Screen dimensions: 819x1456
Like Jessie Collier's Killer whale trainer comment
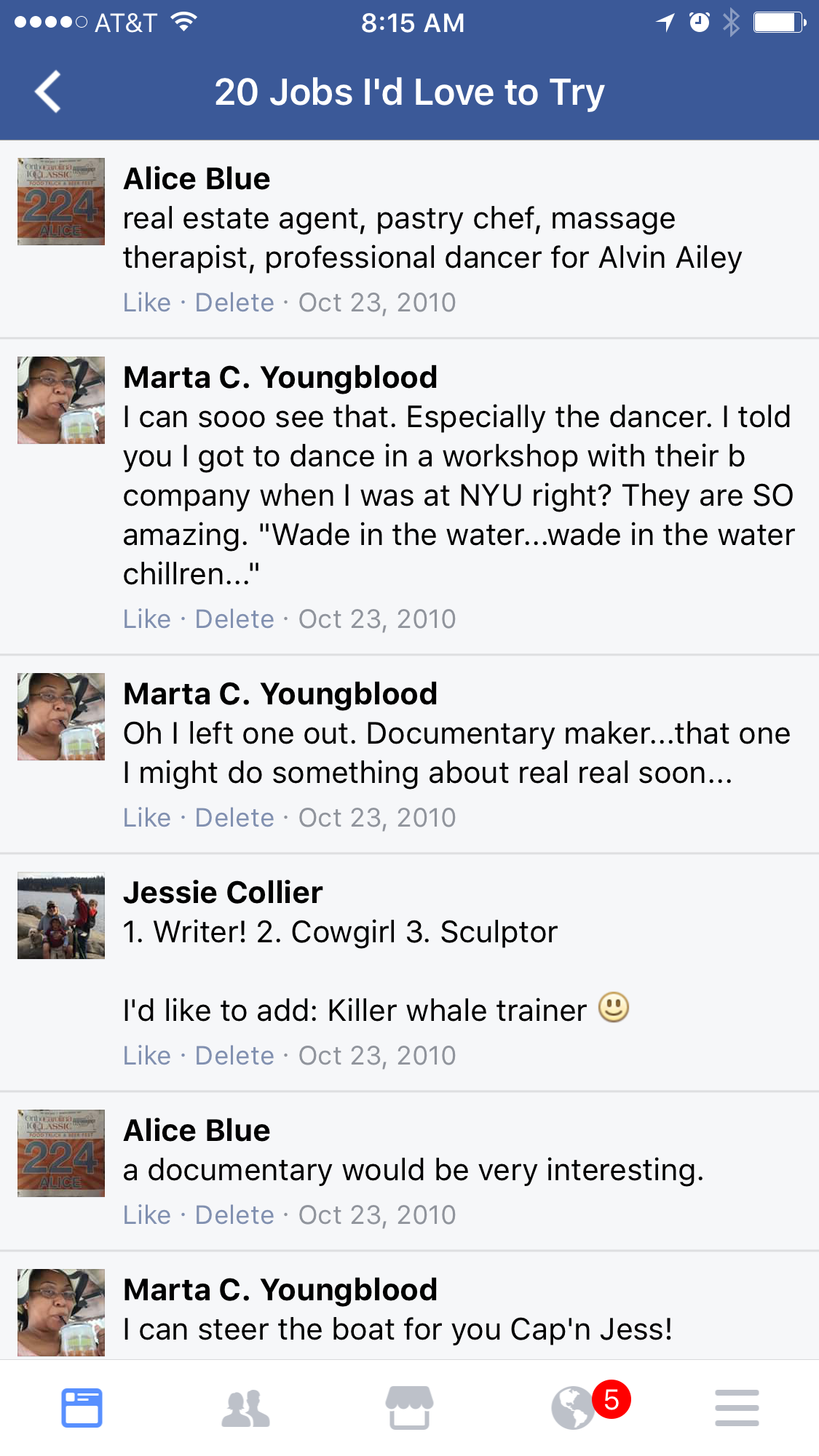click(x=147, y=1056)
